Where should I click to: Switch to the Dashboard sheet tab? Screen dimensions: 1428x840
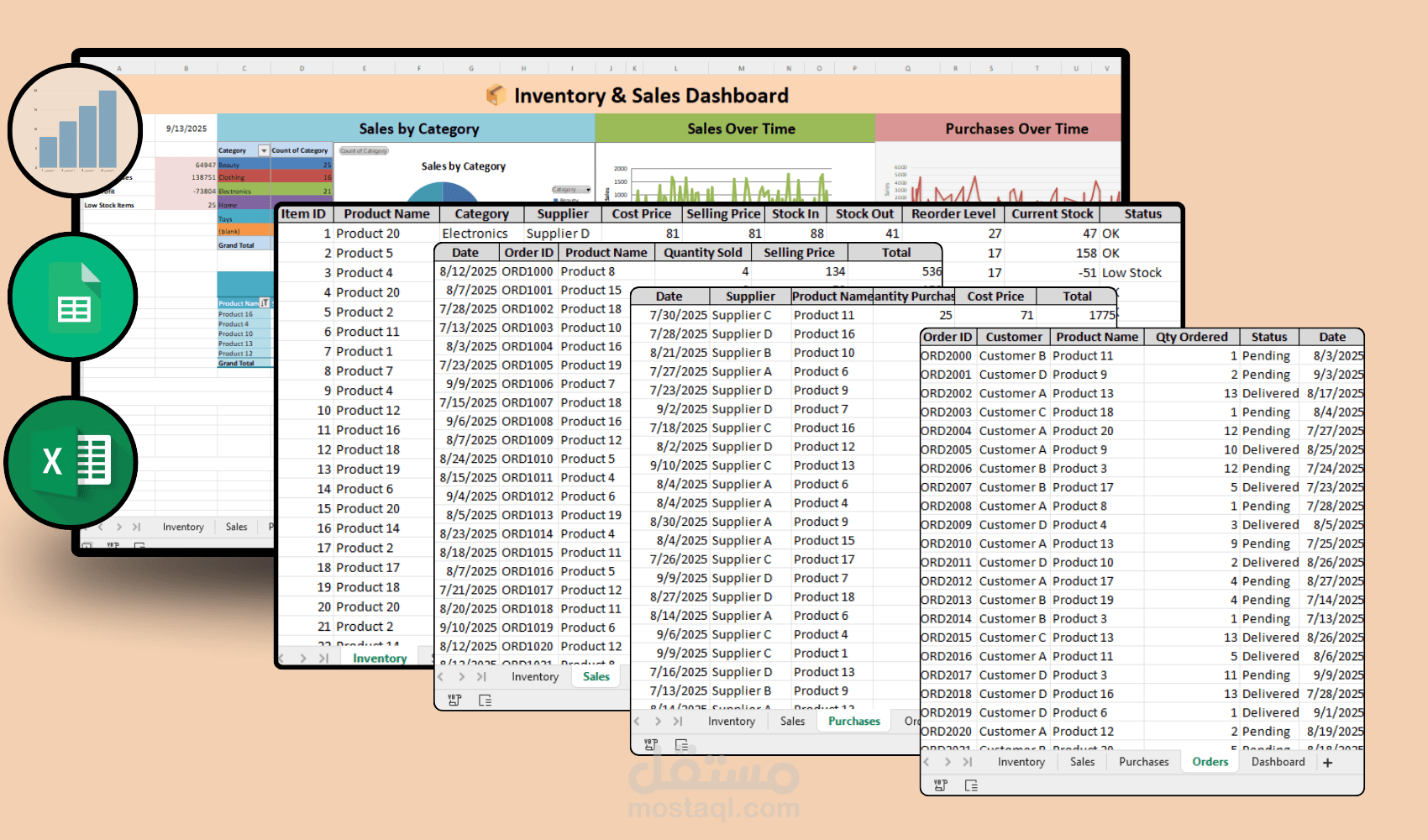[1278, 762]
